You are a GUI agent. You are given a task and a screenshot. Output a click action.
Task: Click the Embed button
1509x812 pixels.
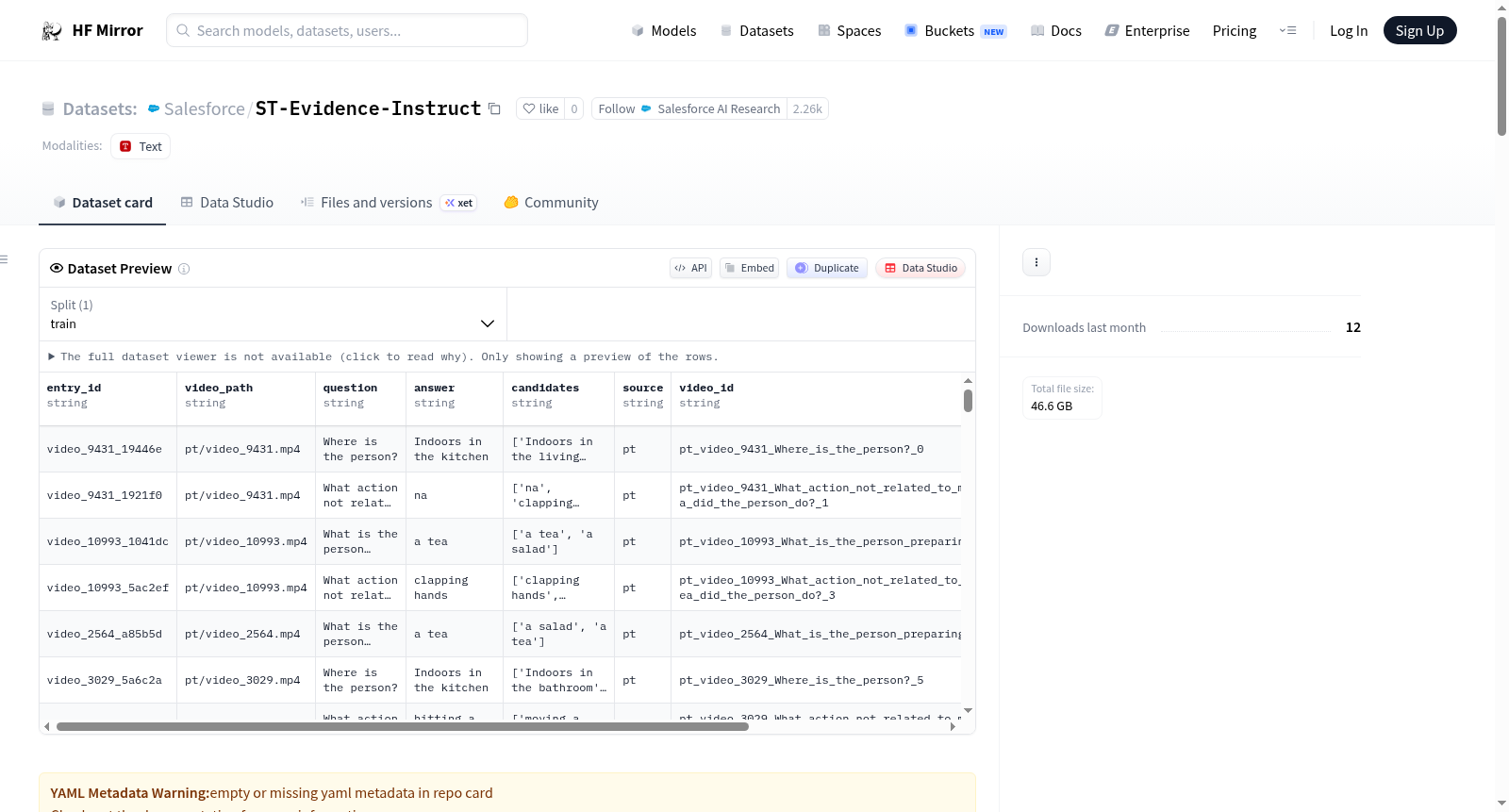point(750,268)
